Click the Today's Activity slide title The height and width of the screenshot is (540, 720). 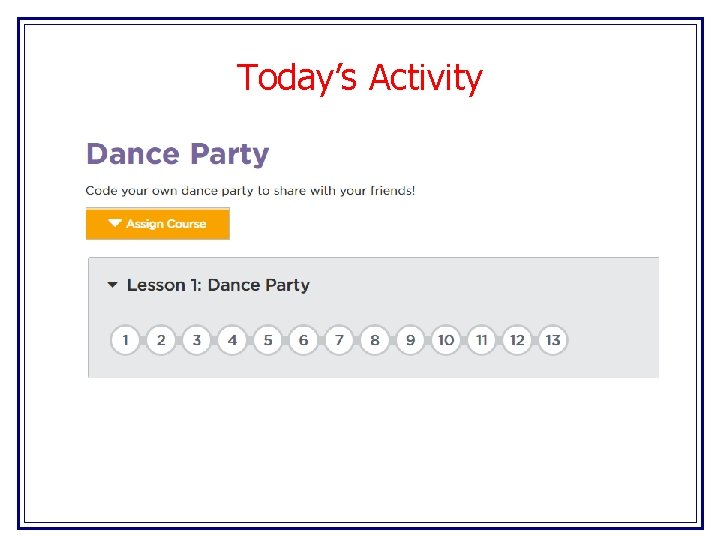(359, 77)
